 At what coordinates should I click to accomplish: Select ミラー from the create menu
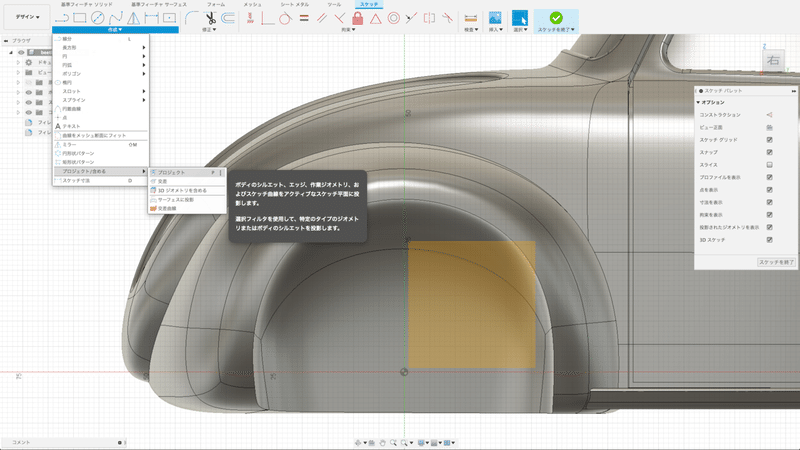pyautogui.click(x=70, y=144)
